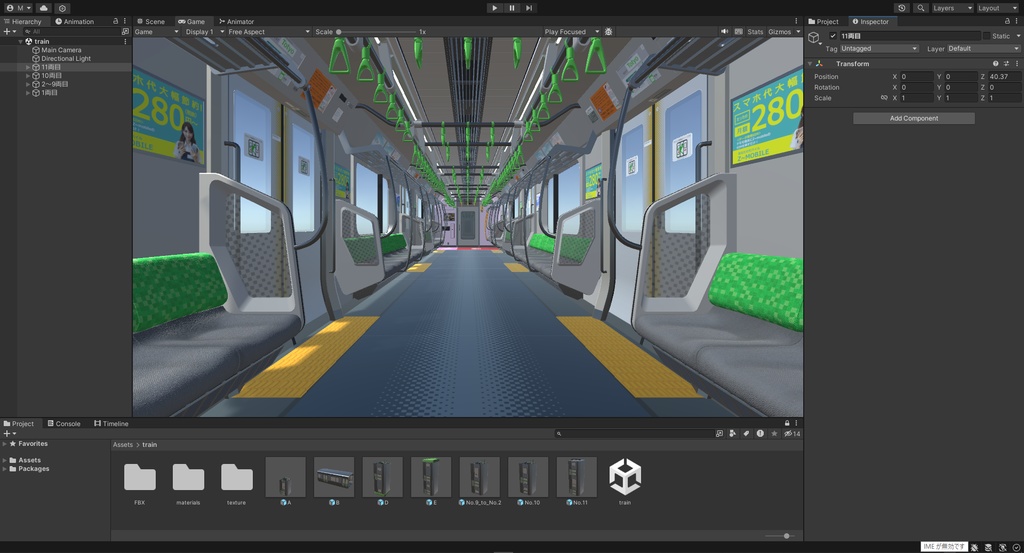Viewport: 1024px width, 553px height.
Task: Toggle Gizmos in Game view
Action: point(780,31)
